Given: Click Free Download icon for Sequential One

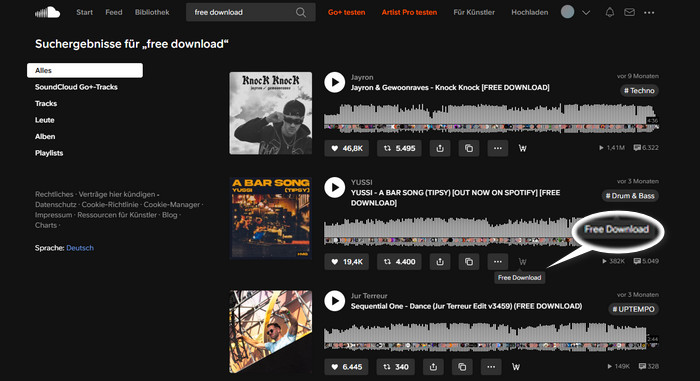Looking at the screenshot, I should (x=516, y=367).
